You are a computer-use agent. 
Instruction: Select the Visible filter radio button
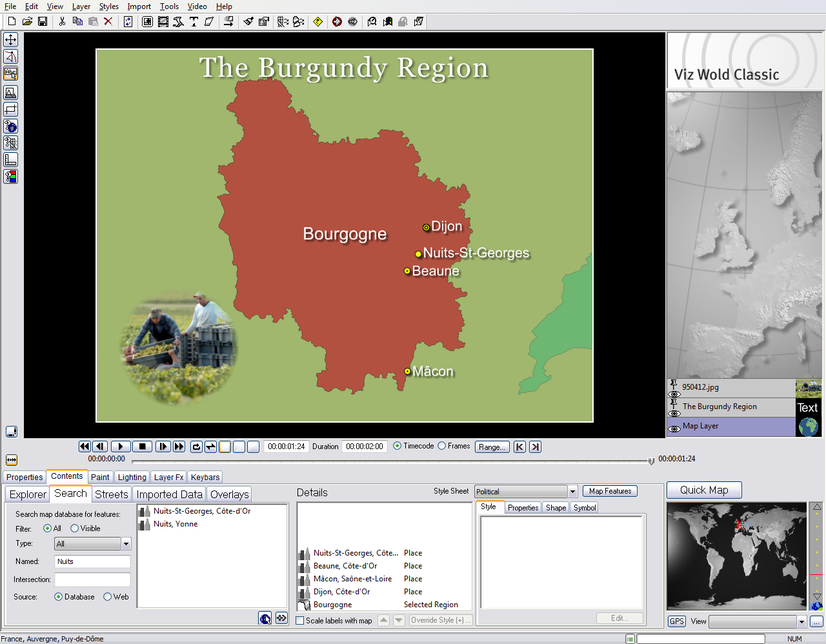coord(75,528)
